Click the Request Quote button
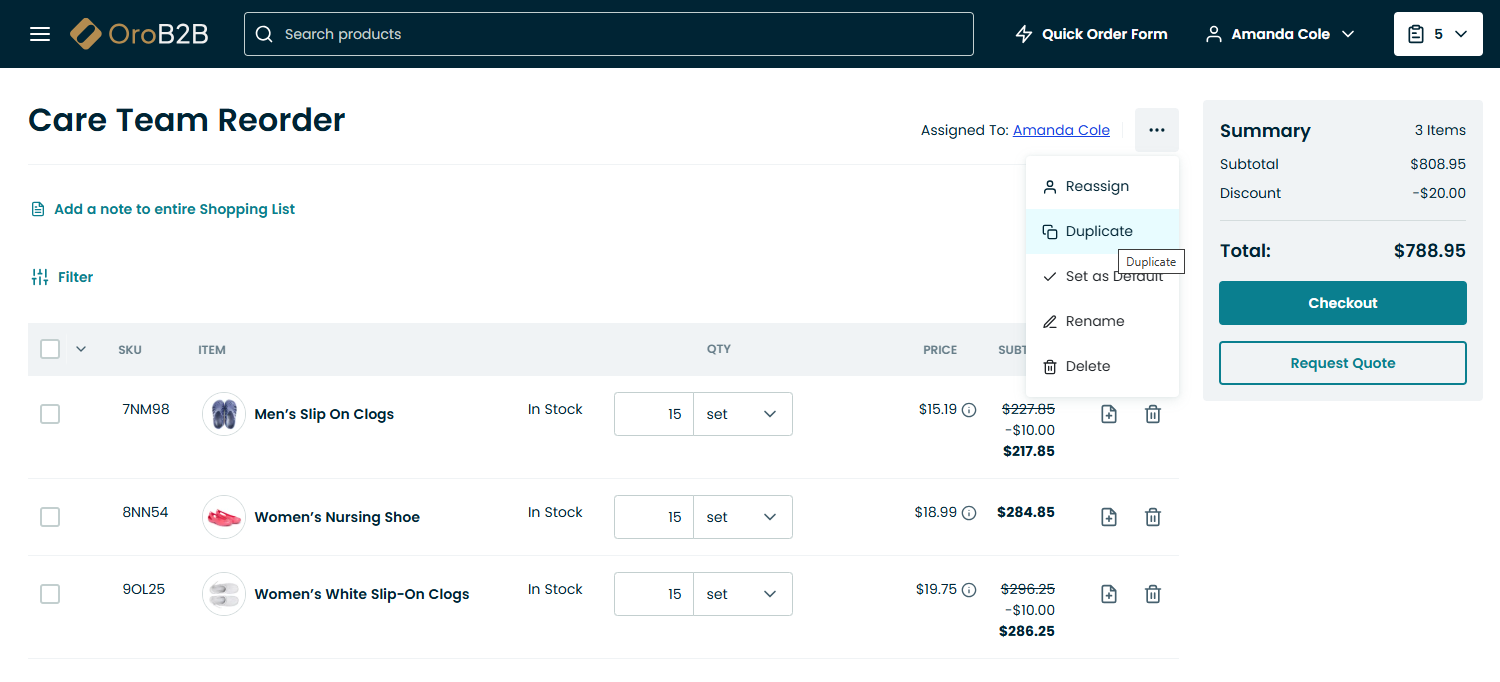The width and height of the screenshot is (1500, 682). pyautogui.click(x=1342, y=363)
